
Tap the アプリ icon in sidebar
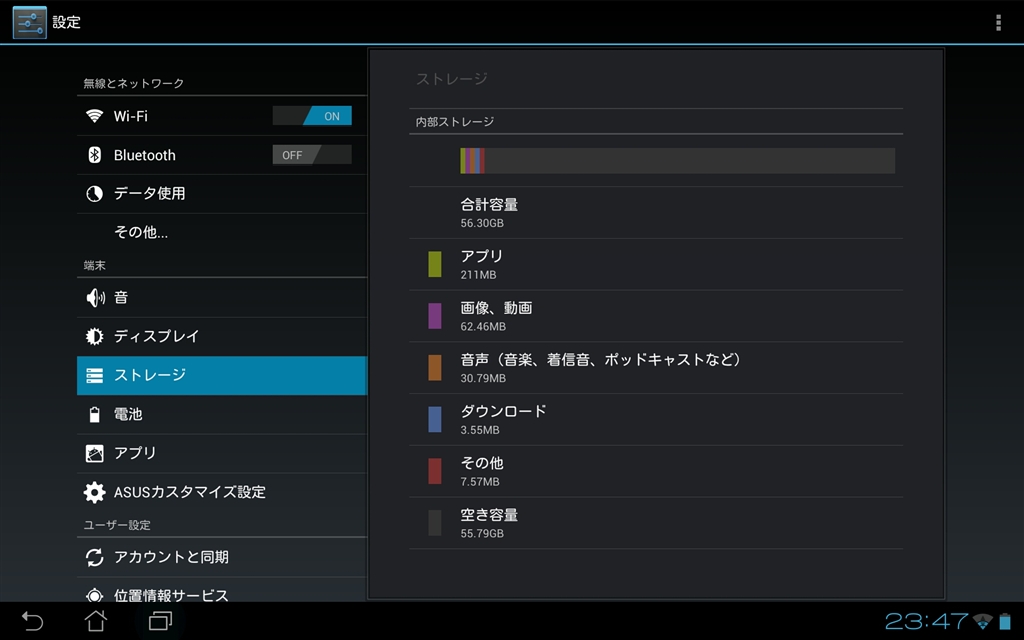pos(95,453)
